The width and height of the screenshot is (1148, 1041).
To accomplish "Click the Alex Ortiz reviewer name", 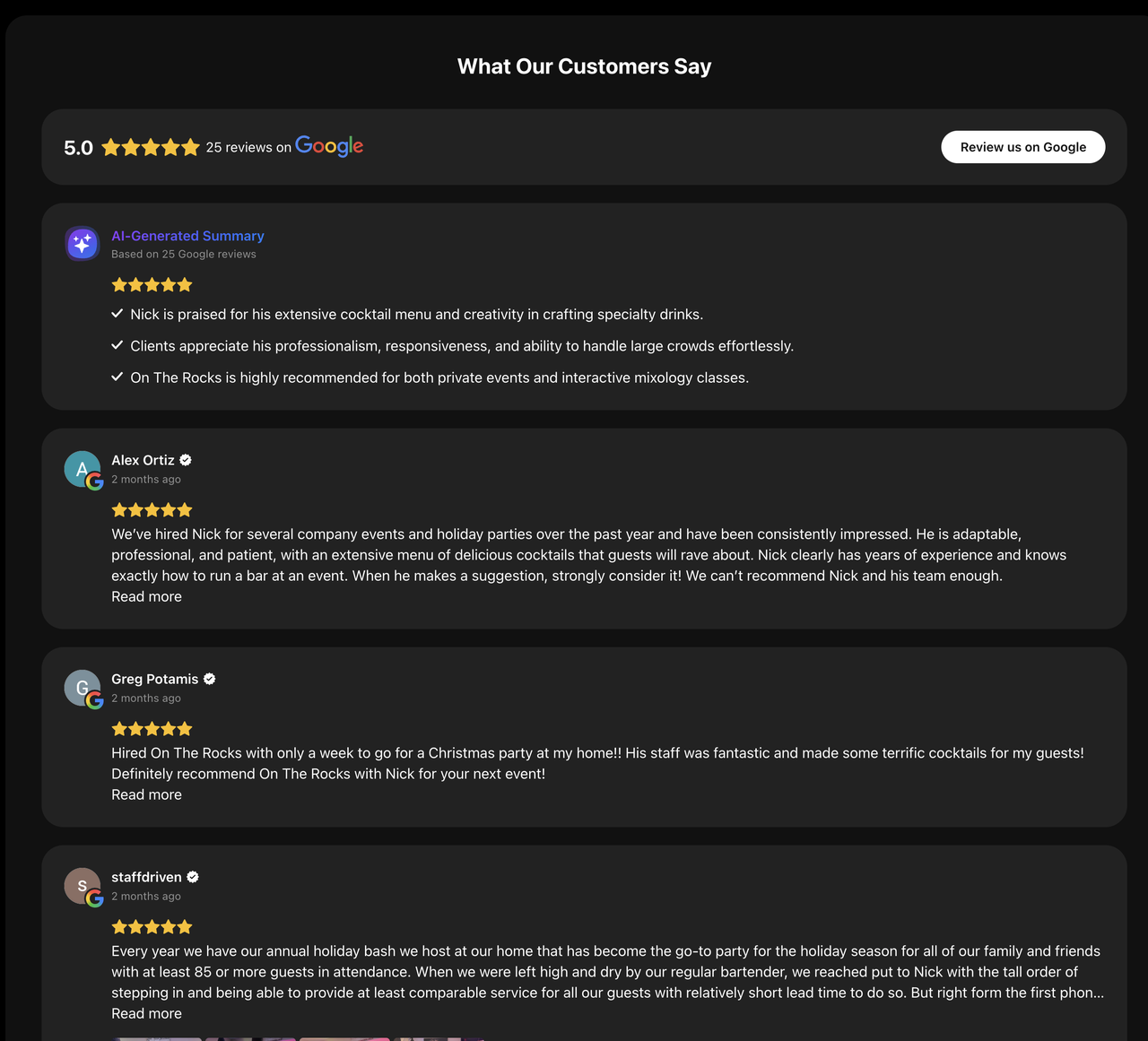I will (x=143, y=460).
